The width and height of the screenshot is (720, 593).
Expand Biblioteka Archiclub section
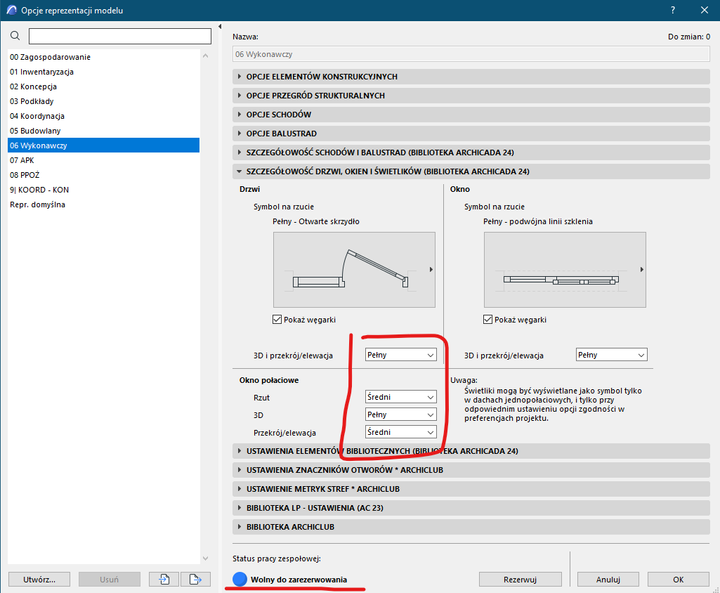click(x=471, y=527)
